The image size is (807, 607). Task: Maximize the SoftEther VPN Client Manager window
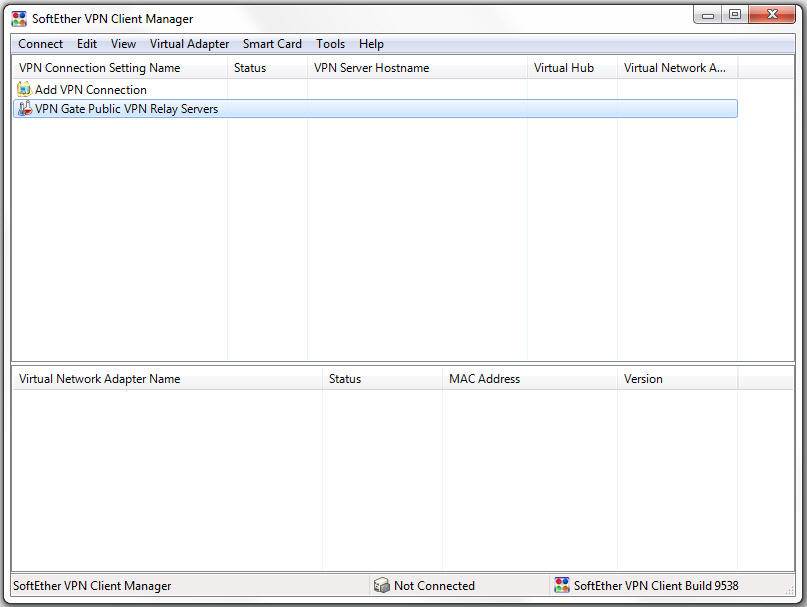click(735, 15)
